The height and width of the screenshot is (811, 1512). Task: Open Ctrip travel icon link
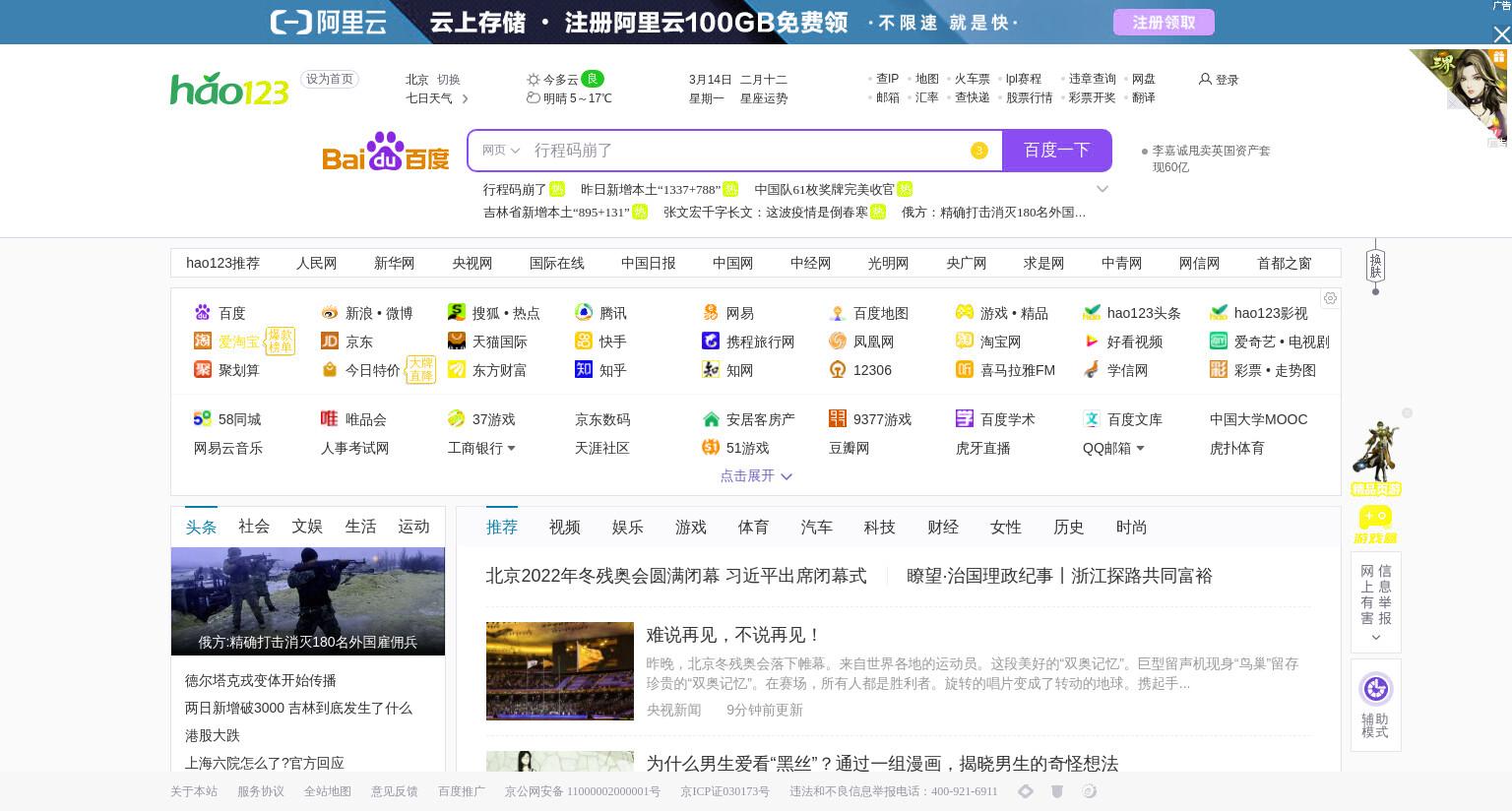(711, 342)
